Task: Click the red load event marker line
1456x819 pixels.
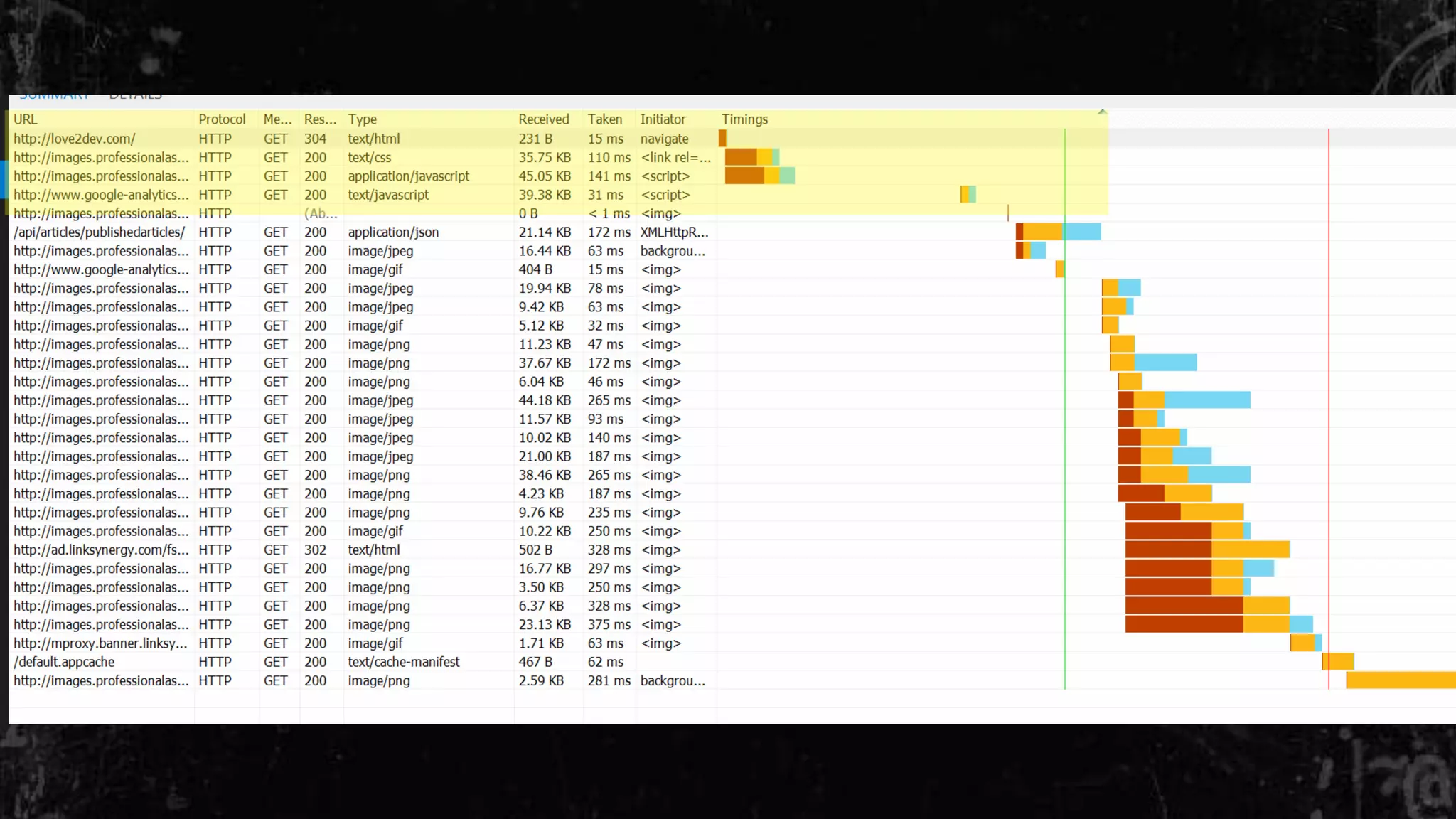Action: [x=1328, y=427]
